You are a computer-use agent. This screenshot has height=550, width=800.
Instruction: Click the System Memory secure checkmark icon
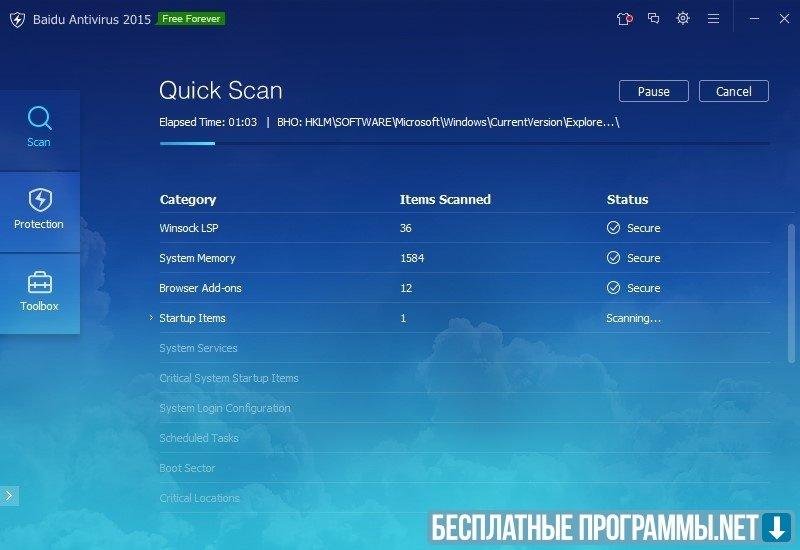[x=613, y=258]
